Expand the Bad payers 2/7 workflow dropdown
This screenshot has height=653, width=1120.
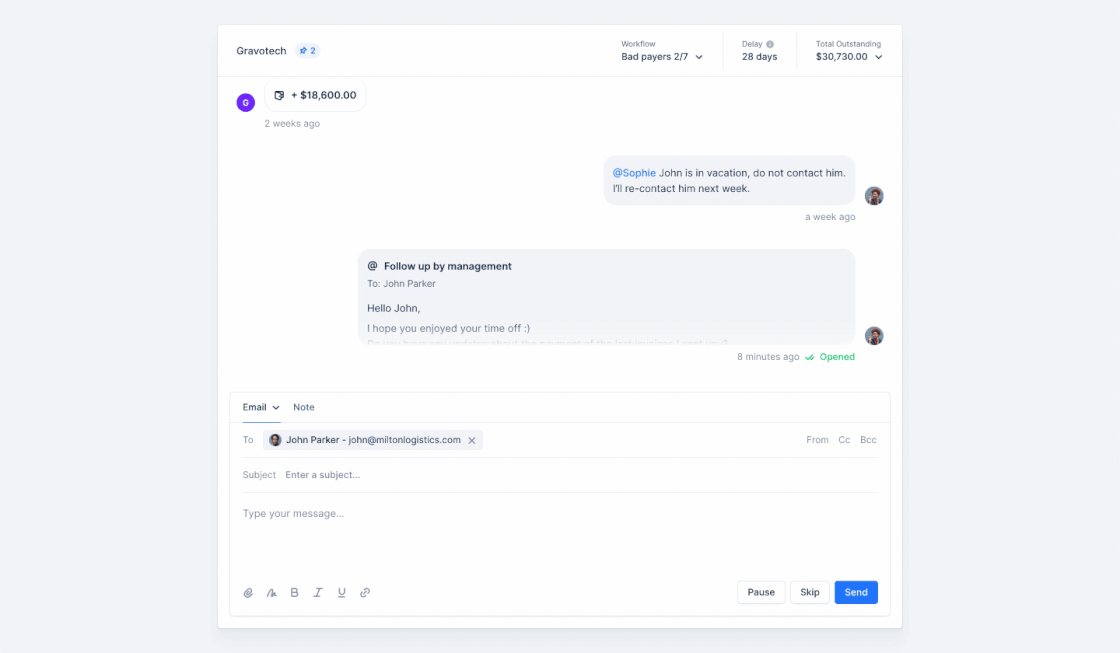coord(662,56)
